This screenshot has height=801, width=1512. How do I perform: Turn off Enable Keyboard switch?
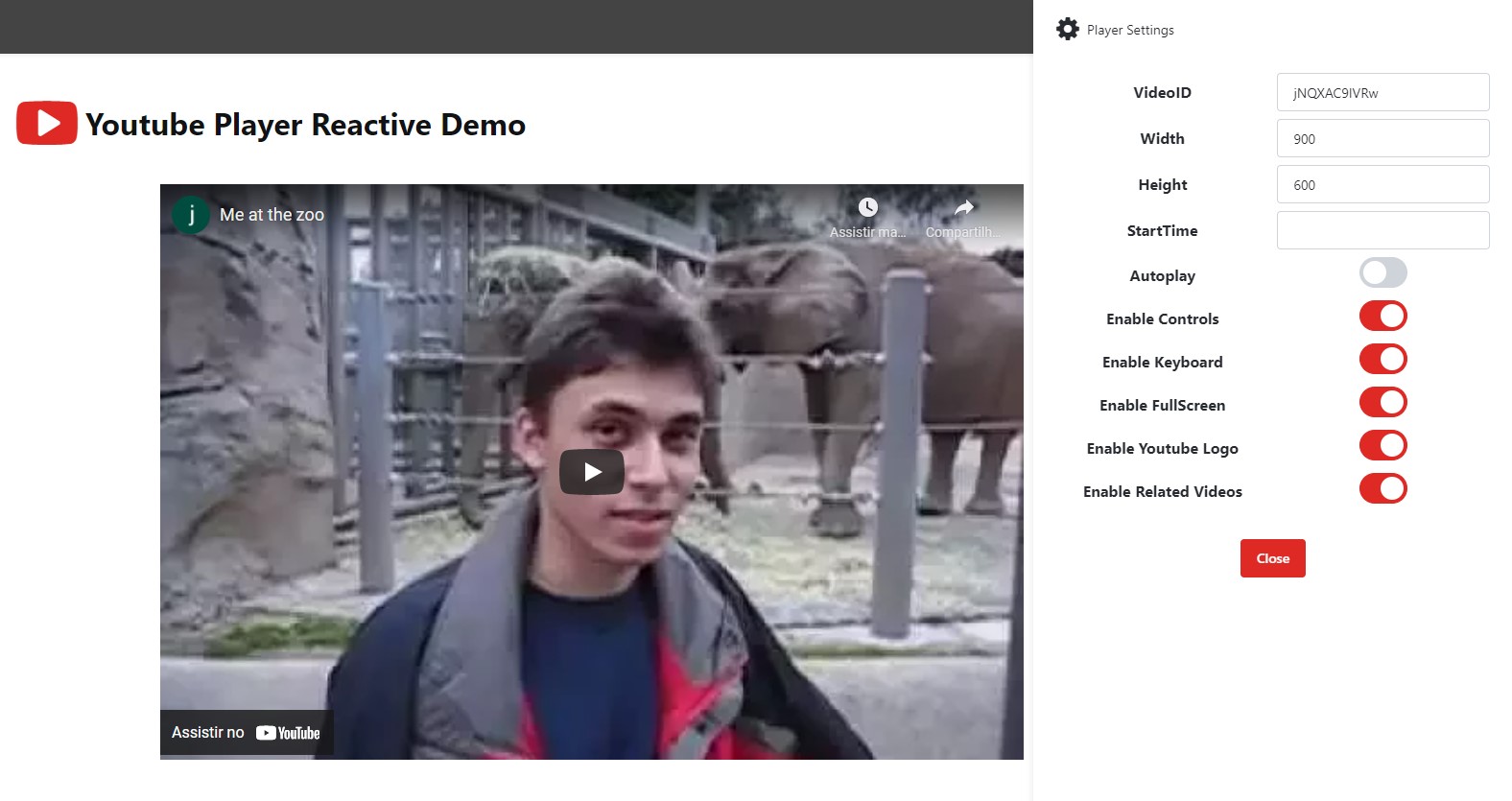click(1382, 359)
